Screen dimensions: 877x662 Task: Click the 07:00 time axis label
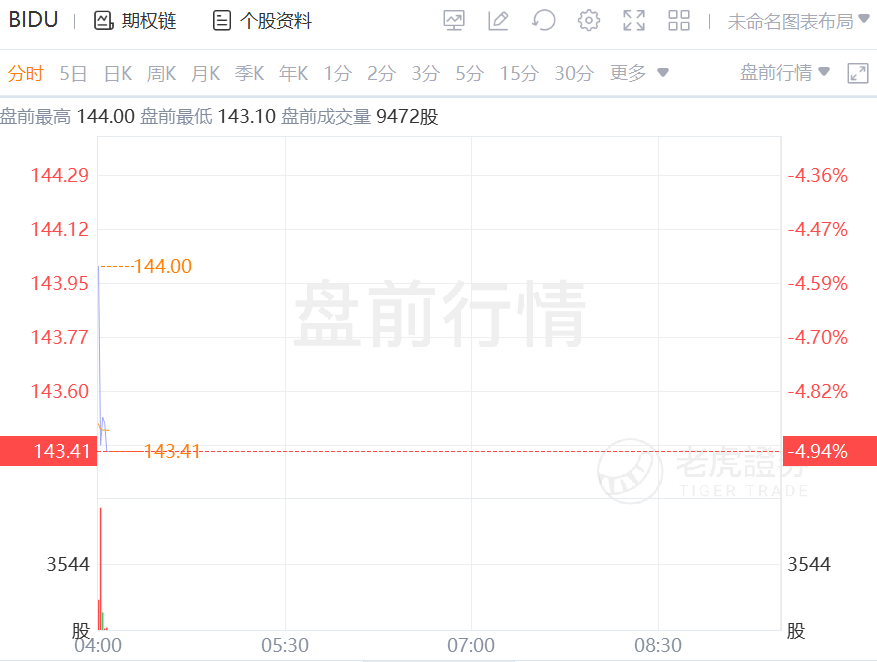[471, 646]
